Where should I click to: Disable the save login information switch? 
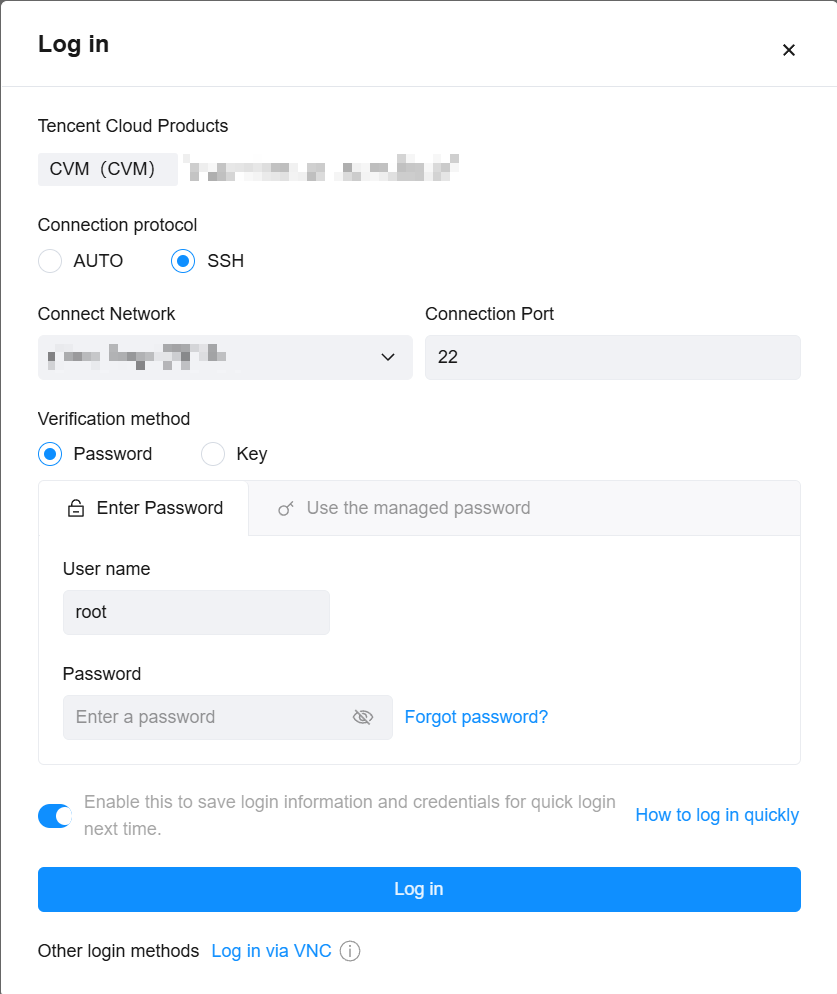point(55,815)
